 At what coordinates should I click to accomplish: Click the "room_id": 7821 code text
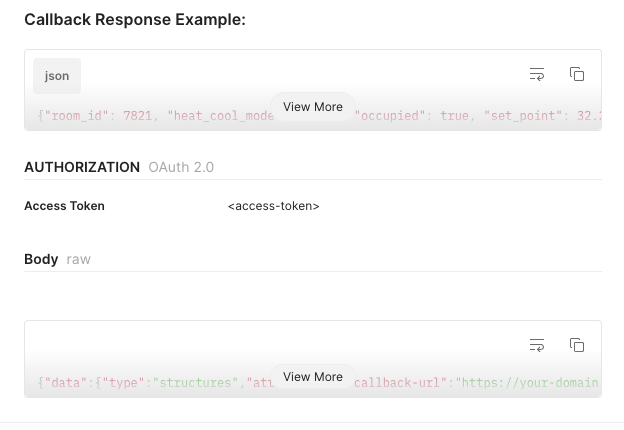tap(98, 116)
